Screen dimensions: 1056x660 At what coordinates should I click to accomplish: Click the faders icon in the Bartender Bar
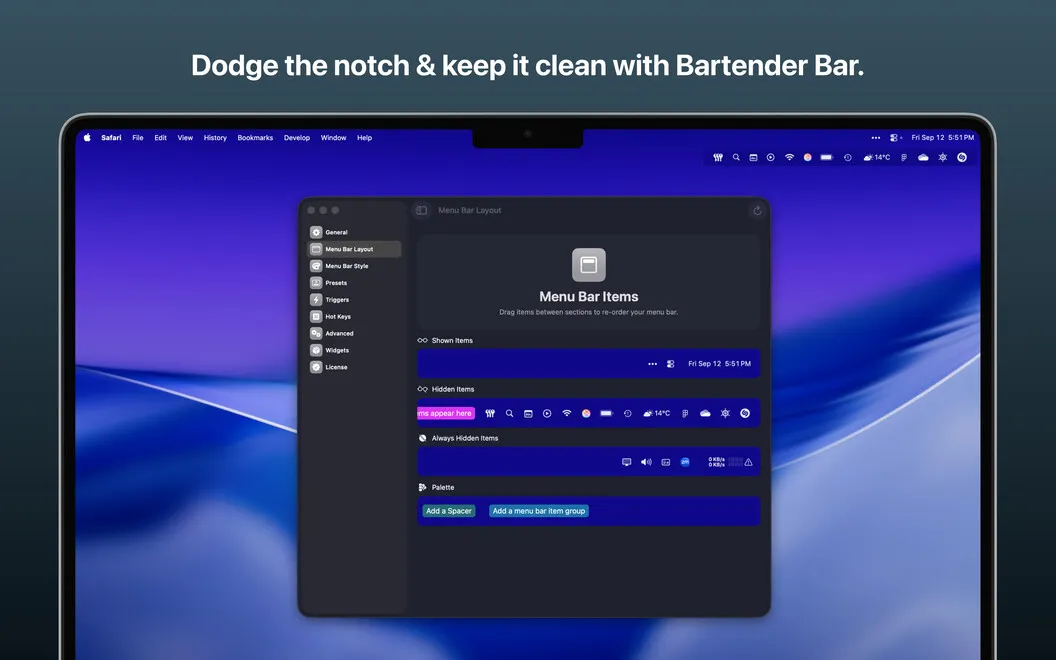coord(718,158)
